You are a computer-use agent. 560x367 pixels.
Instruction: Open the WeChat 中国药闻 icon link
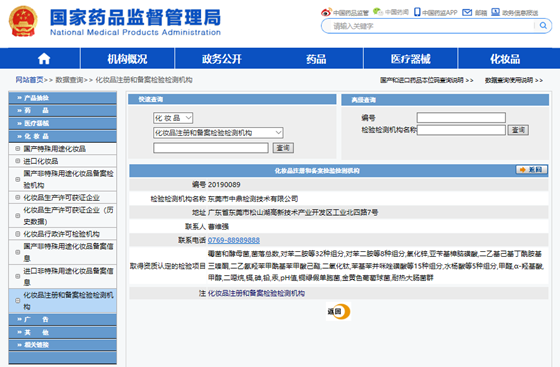pyautogui.click(x=378, y=12)
